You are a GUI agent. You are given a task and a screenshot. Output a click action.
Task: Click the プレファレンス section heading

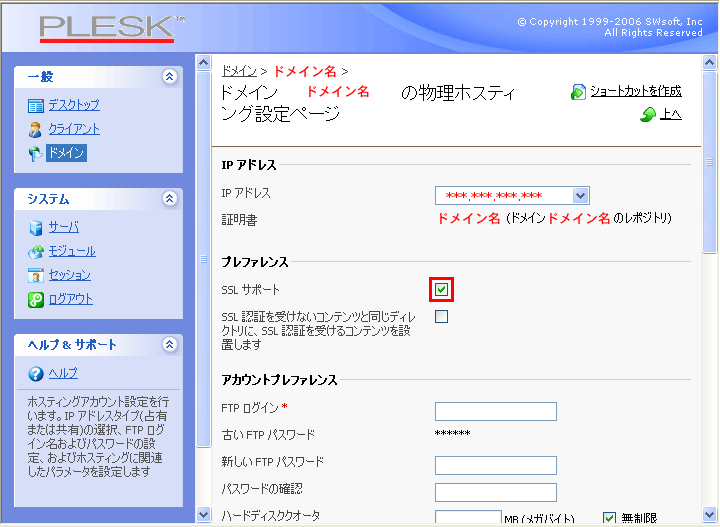[x=255, y=262]
